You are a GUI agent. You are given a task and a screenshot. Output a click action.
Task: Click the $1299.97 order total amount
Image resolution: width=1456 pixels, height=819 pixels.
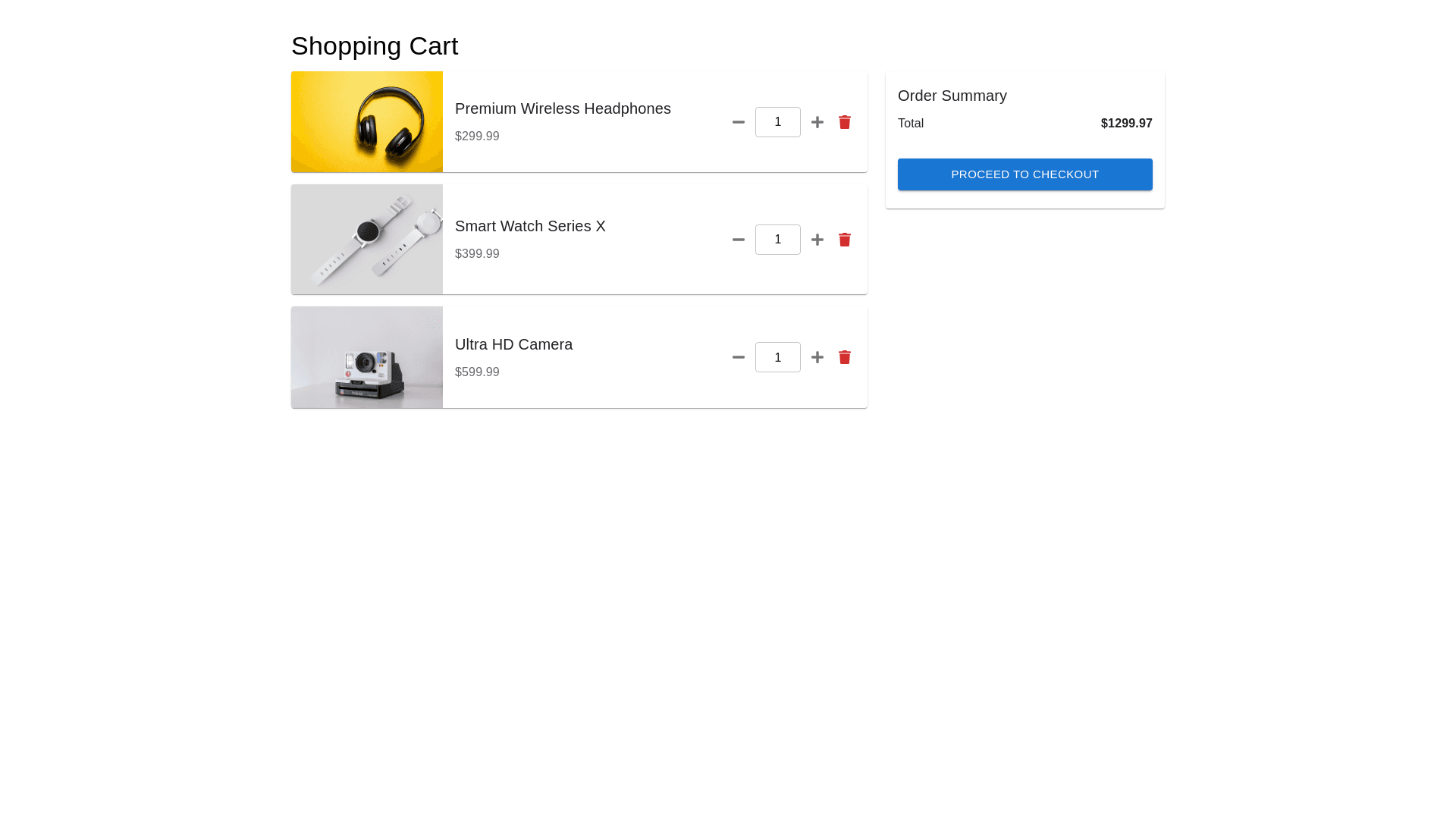click(1126, 123)
